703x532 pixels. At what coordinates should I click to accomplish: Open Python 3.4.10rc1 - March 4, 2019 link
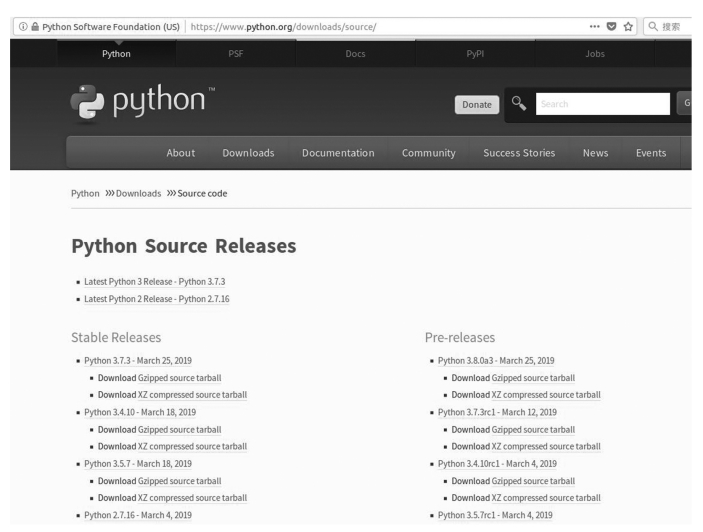[x=497, y=464]
